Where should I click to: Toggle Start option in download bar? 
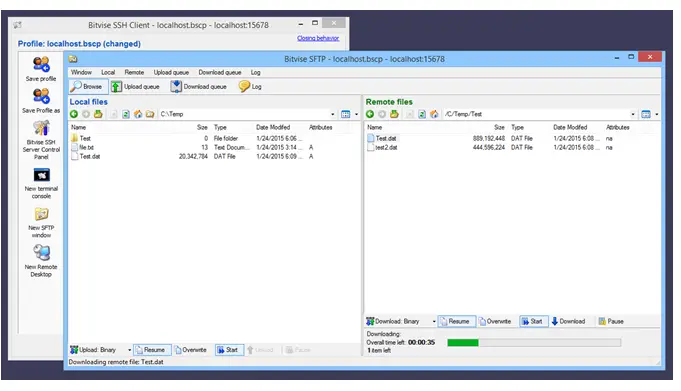pyautogui.click(x=533, y=321)
